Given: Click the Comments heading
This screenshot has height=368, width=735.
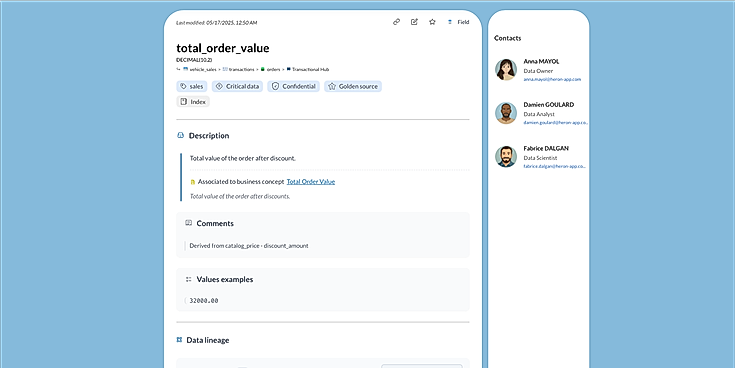Looking at the screenshot, I should [215, 224].
